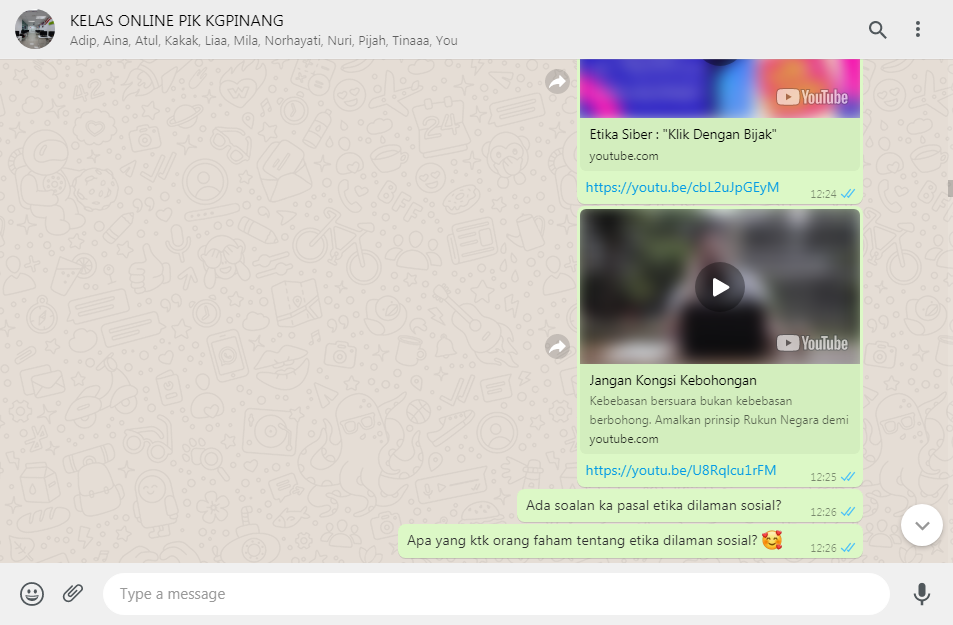
Task: Click the paperclip attach icon
Action: (x=73, y=594)
